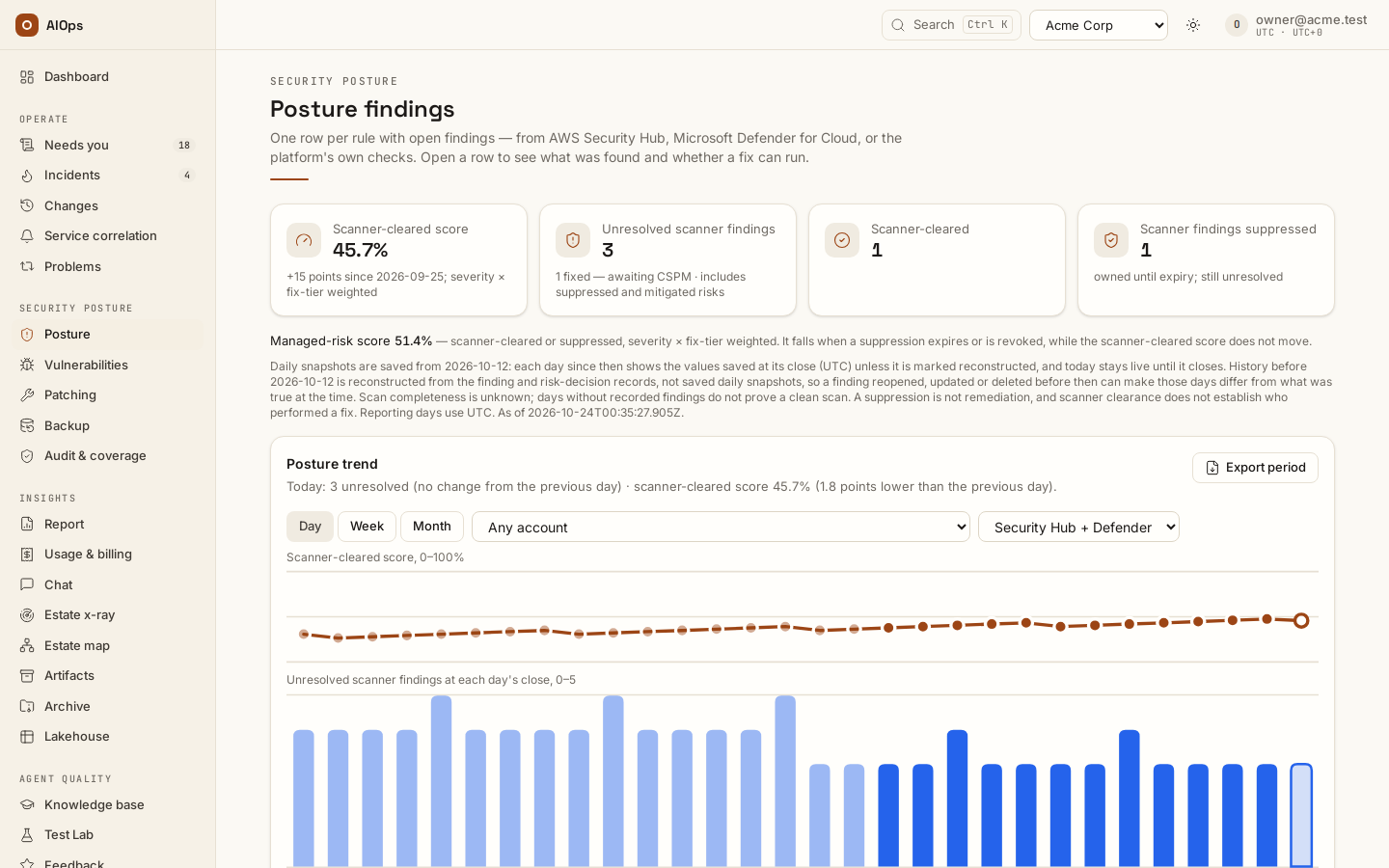This screenshot has height=868, width=1389.
Task: Open the Any account filter dropdown
Action: (x=721, y=527)
